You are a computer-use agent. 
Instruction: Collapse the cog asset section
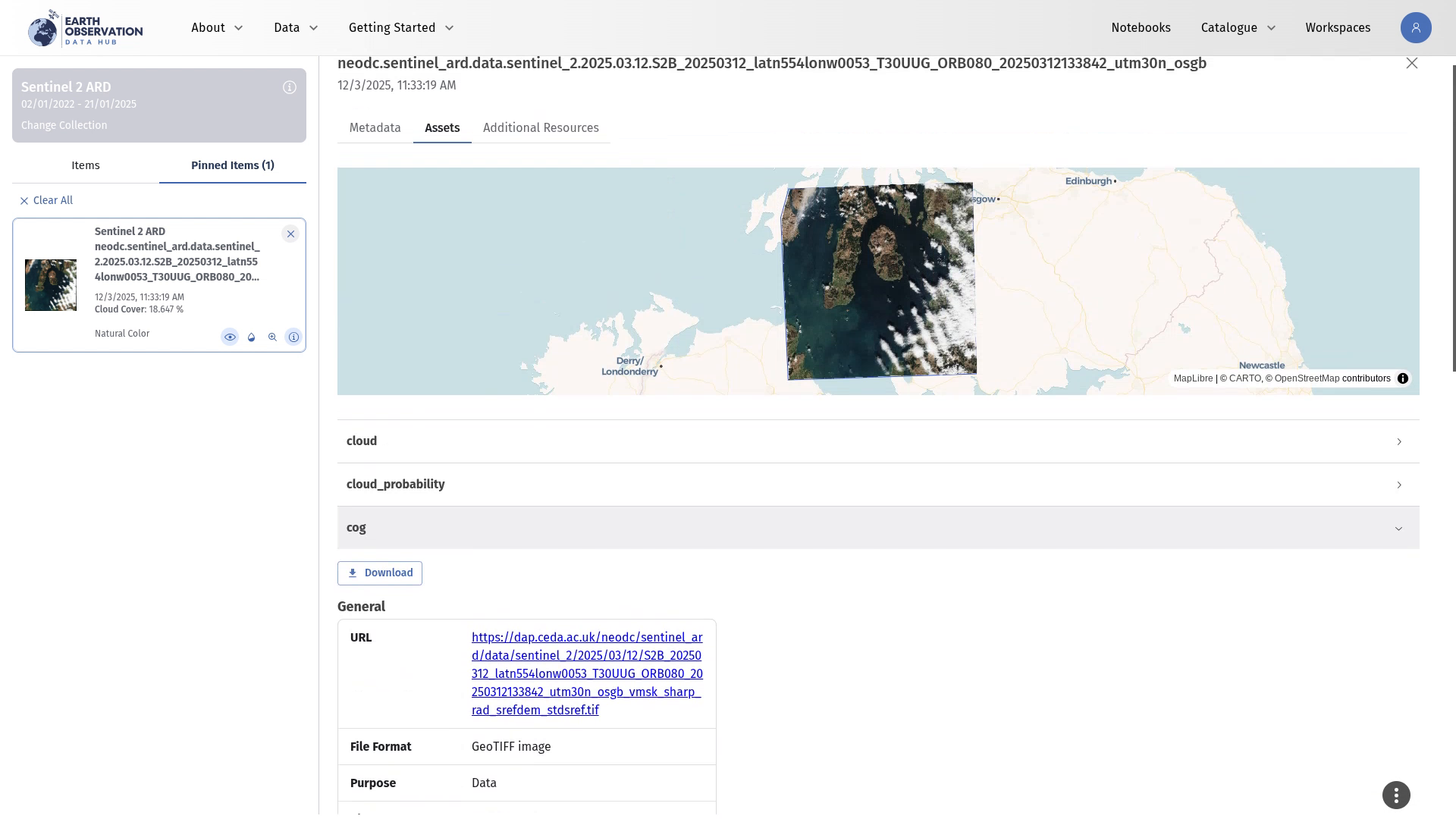tap(878, 528)
